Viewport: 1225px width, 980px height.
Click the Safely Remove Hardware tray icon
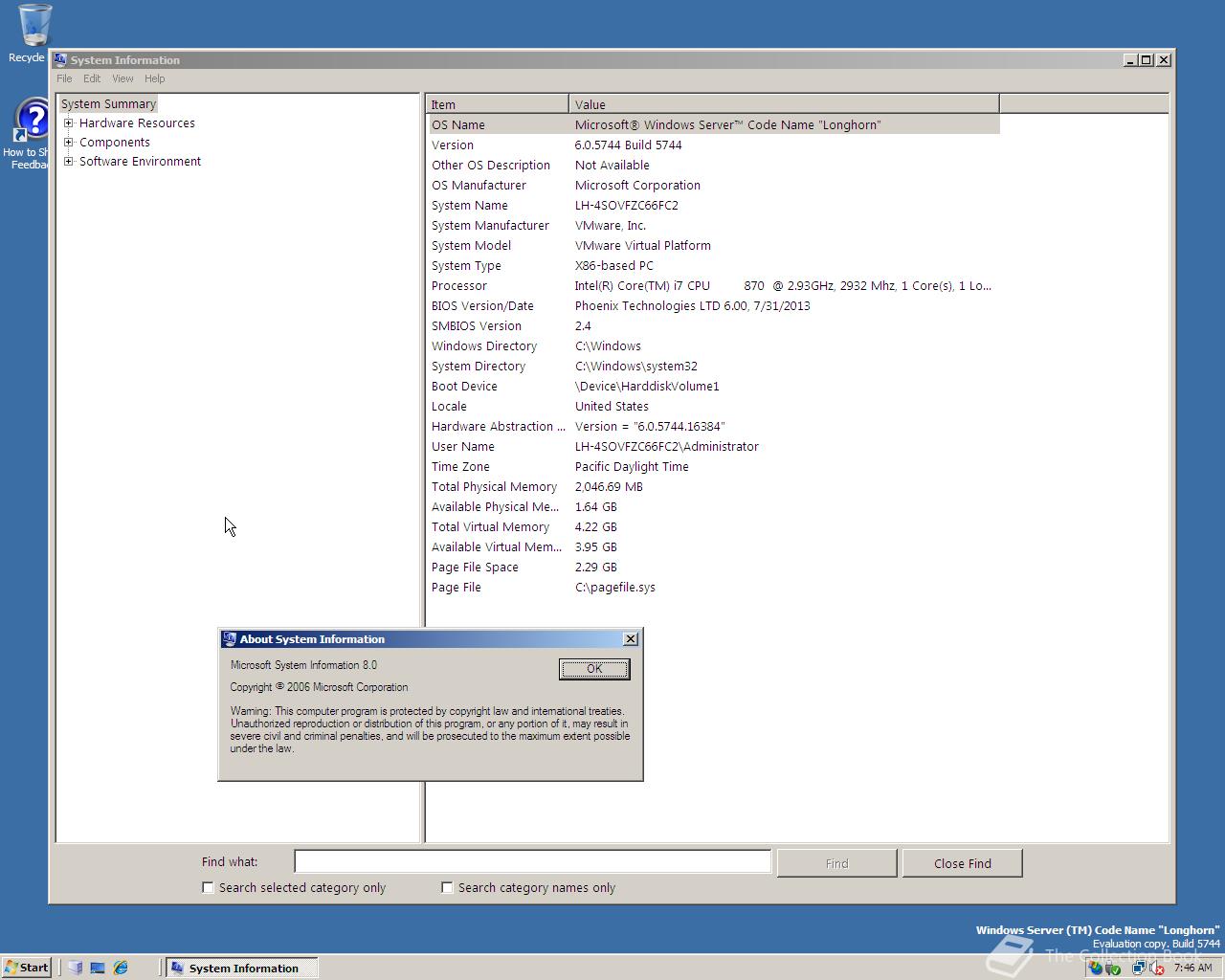[1113, 968]
